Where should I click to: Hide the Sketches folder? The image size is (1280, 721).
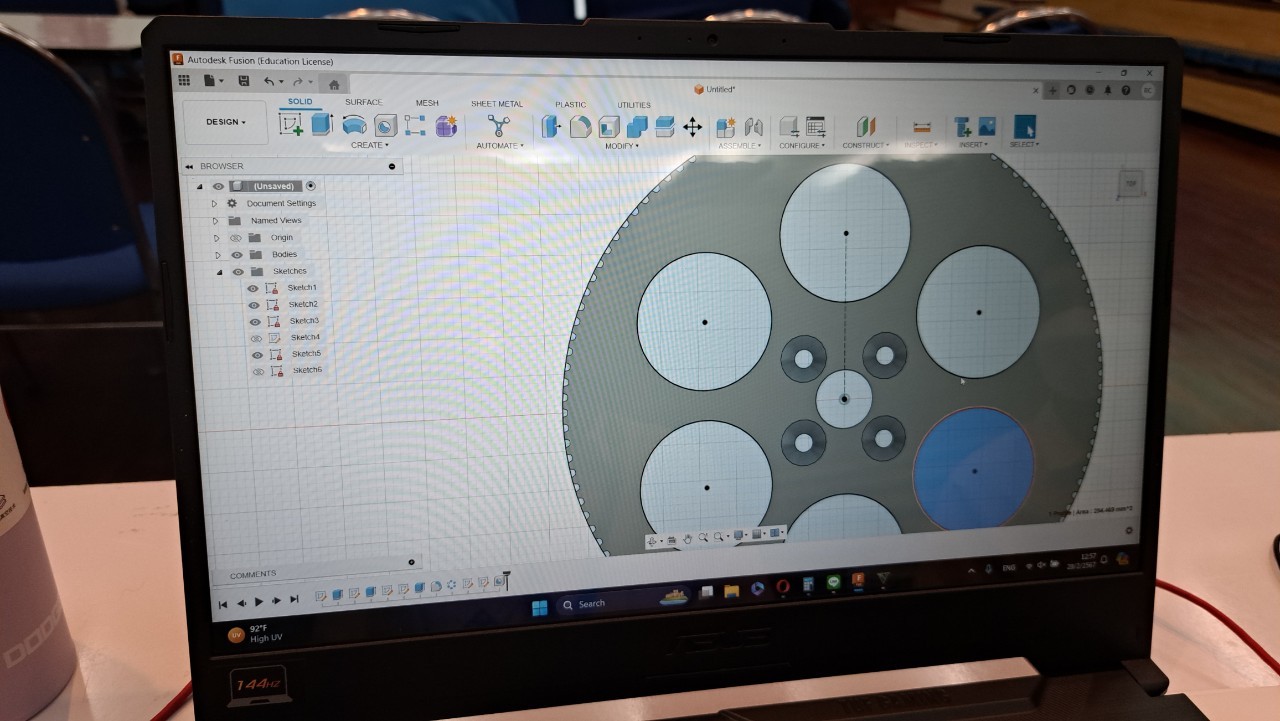pos(238,272)
